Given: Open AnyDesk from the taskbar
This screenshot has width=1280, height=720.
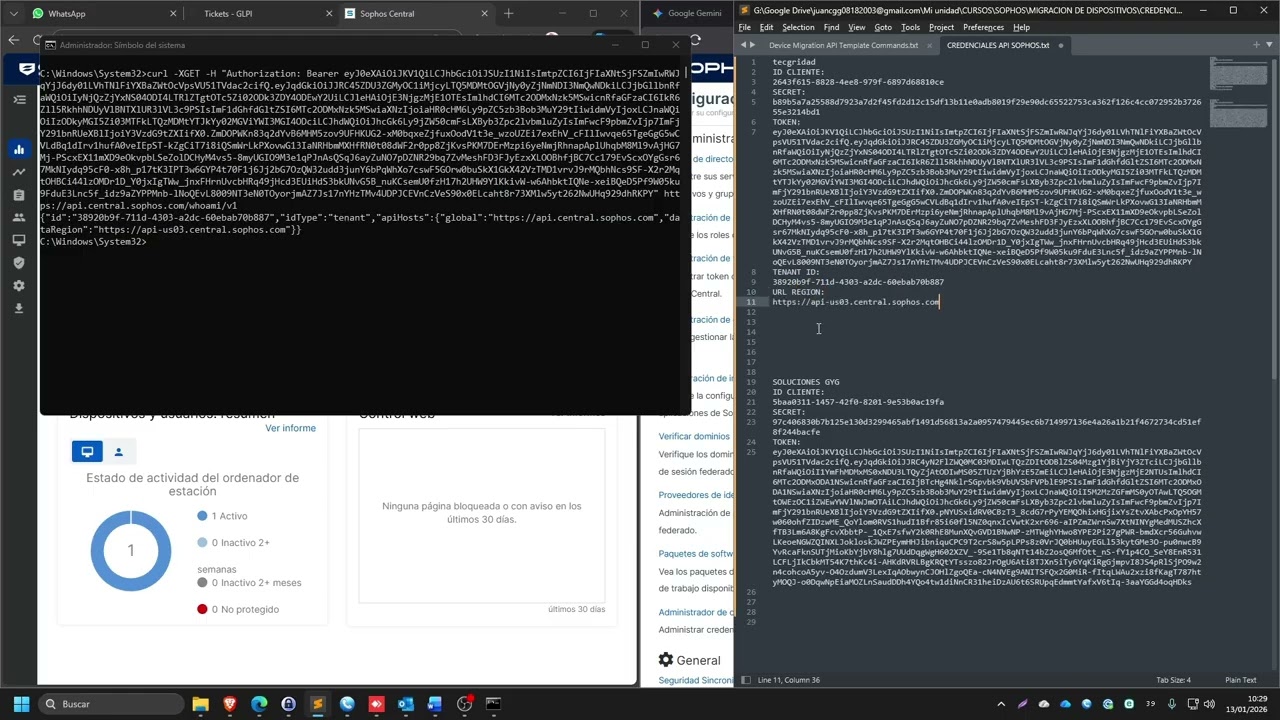Looking at the screenshot, I should click(x=376, y=704).
